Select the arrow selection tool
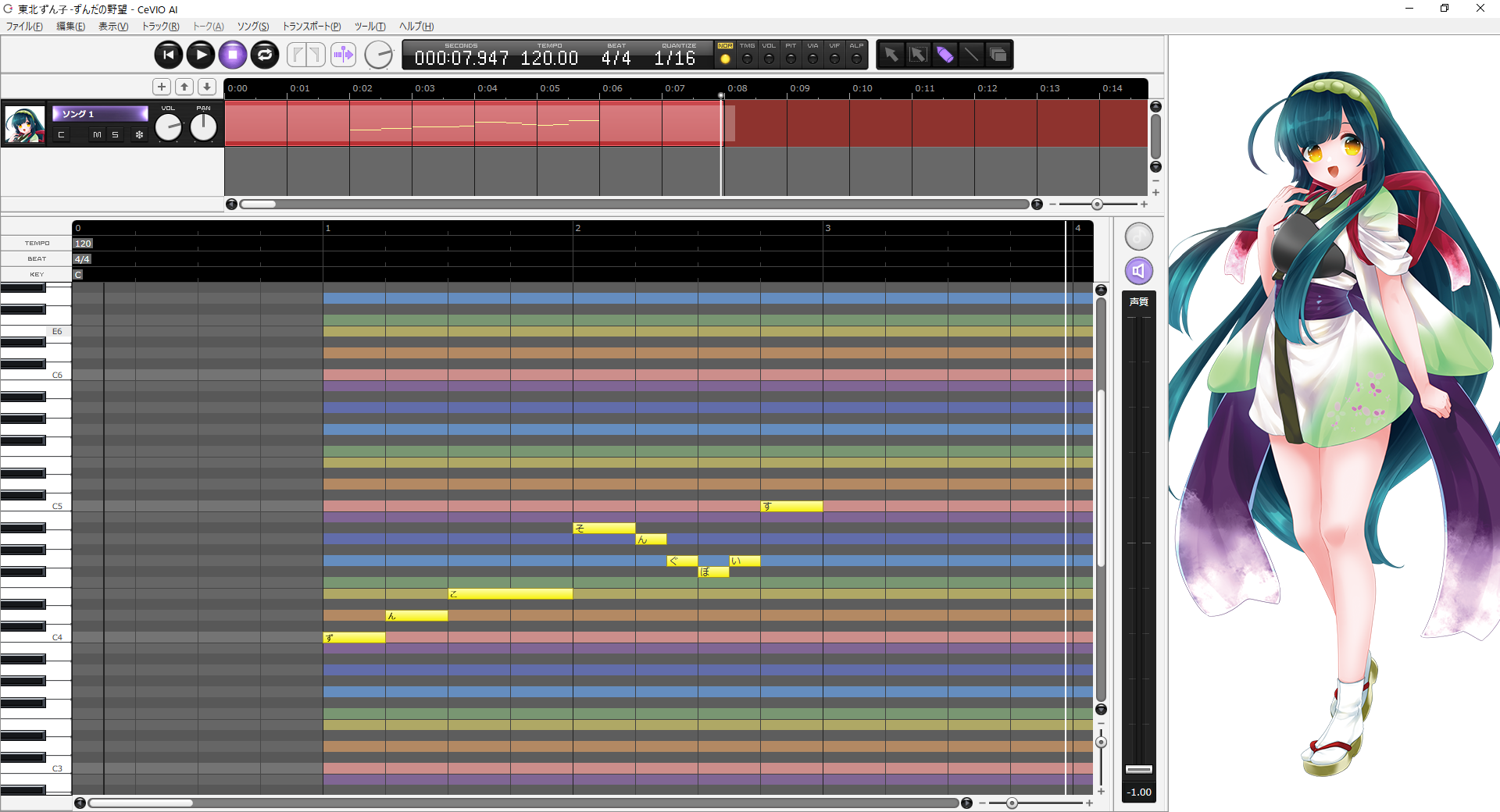The height and width of the screenshot is (812, 1500). (891, 55)
